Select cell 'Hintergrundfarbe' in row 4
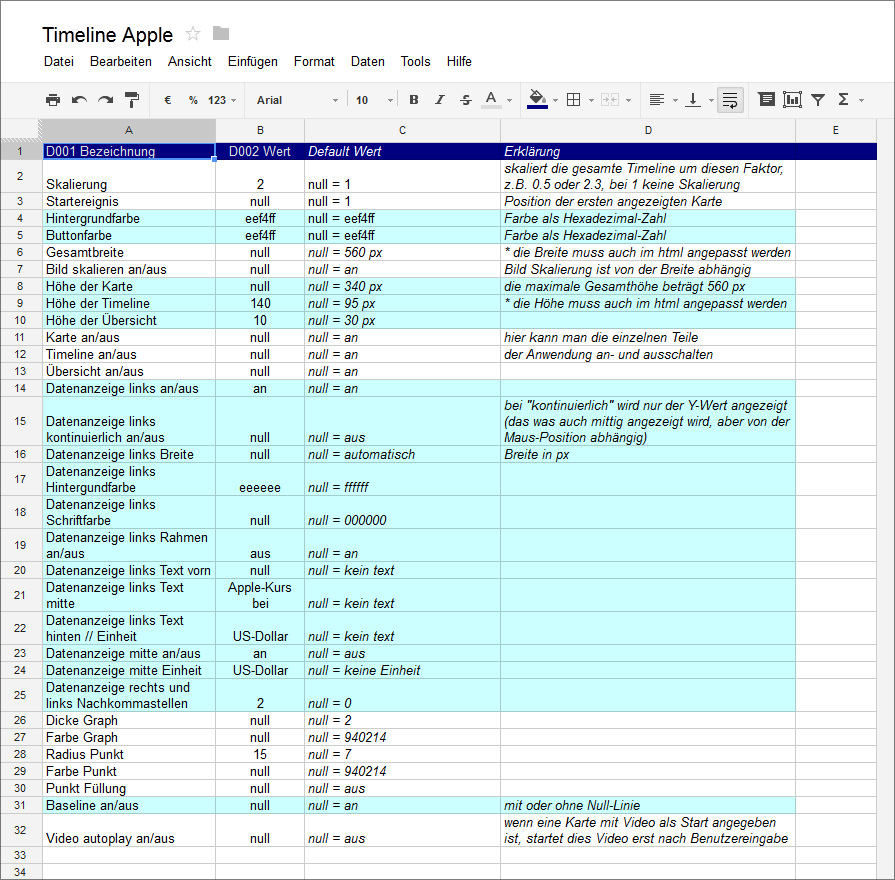This screenshot has width=895, height=880. coord(129,219)
